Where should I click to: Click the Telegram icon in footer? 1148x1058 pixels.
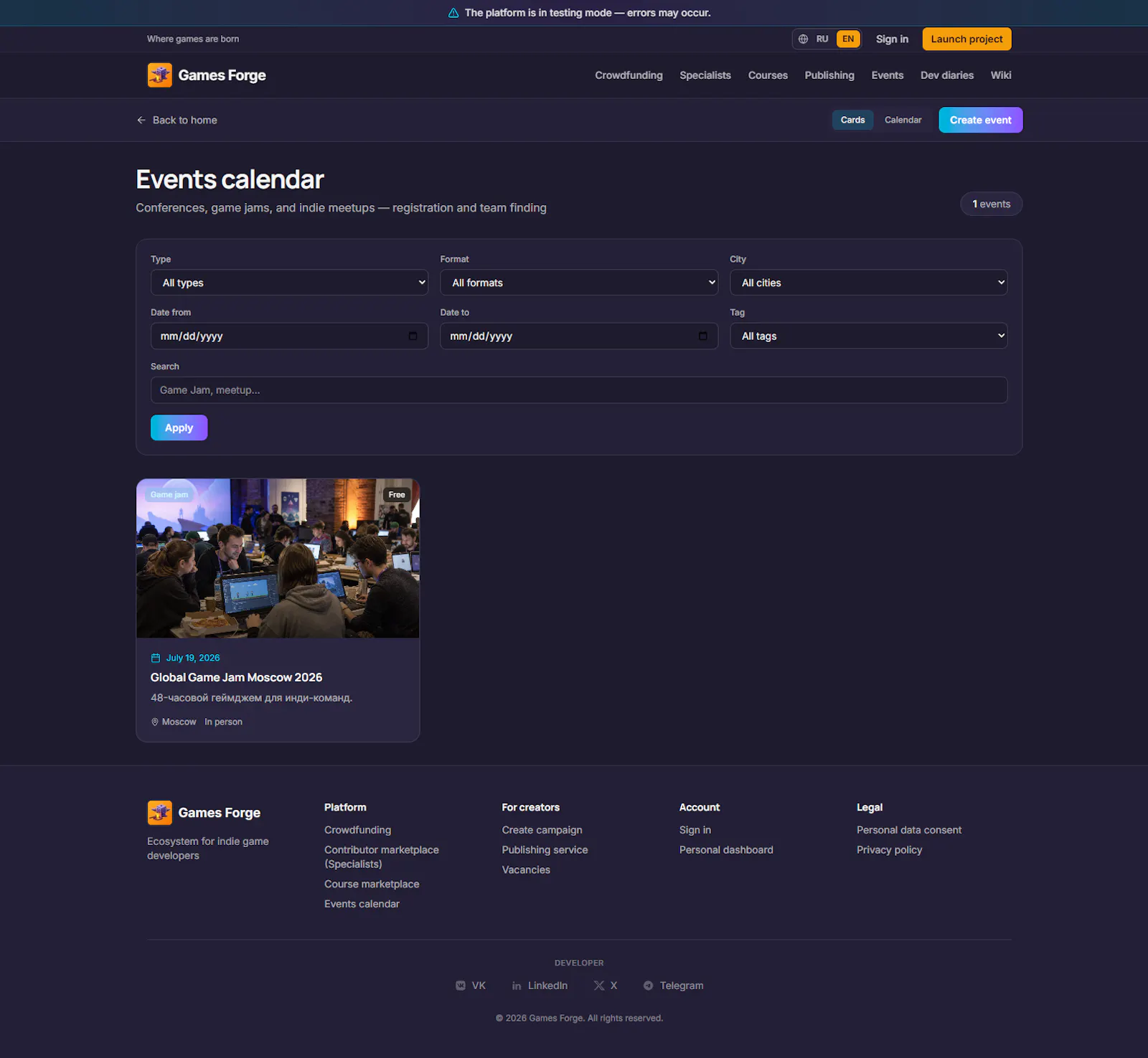click(x=649, y=986)
